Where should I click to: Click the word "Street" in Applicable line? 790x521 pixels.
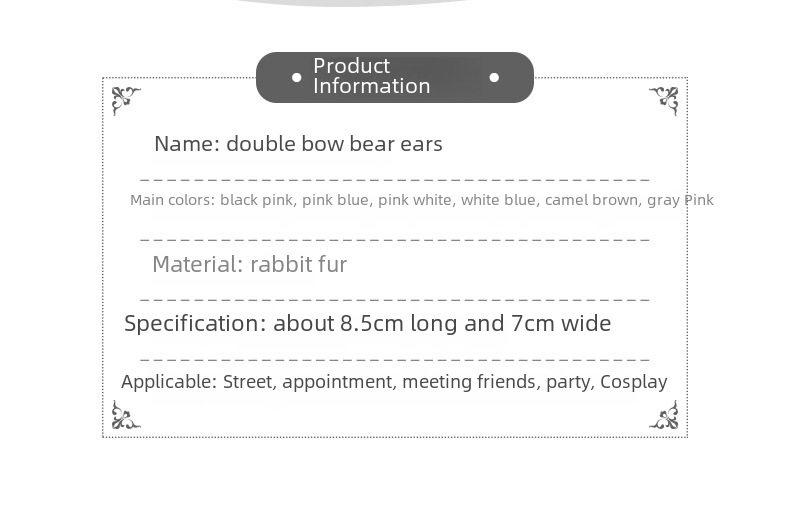pos(247,382)
